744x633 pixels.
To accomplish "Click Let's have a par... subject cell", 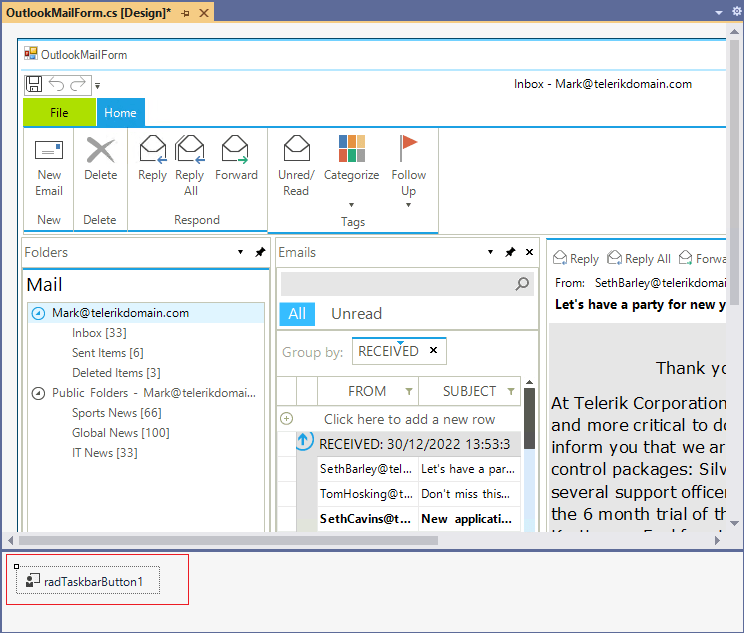I will [x=468, y=469].
